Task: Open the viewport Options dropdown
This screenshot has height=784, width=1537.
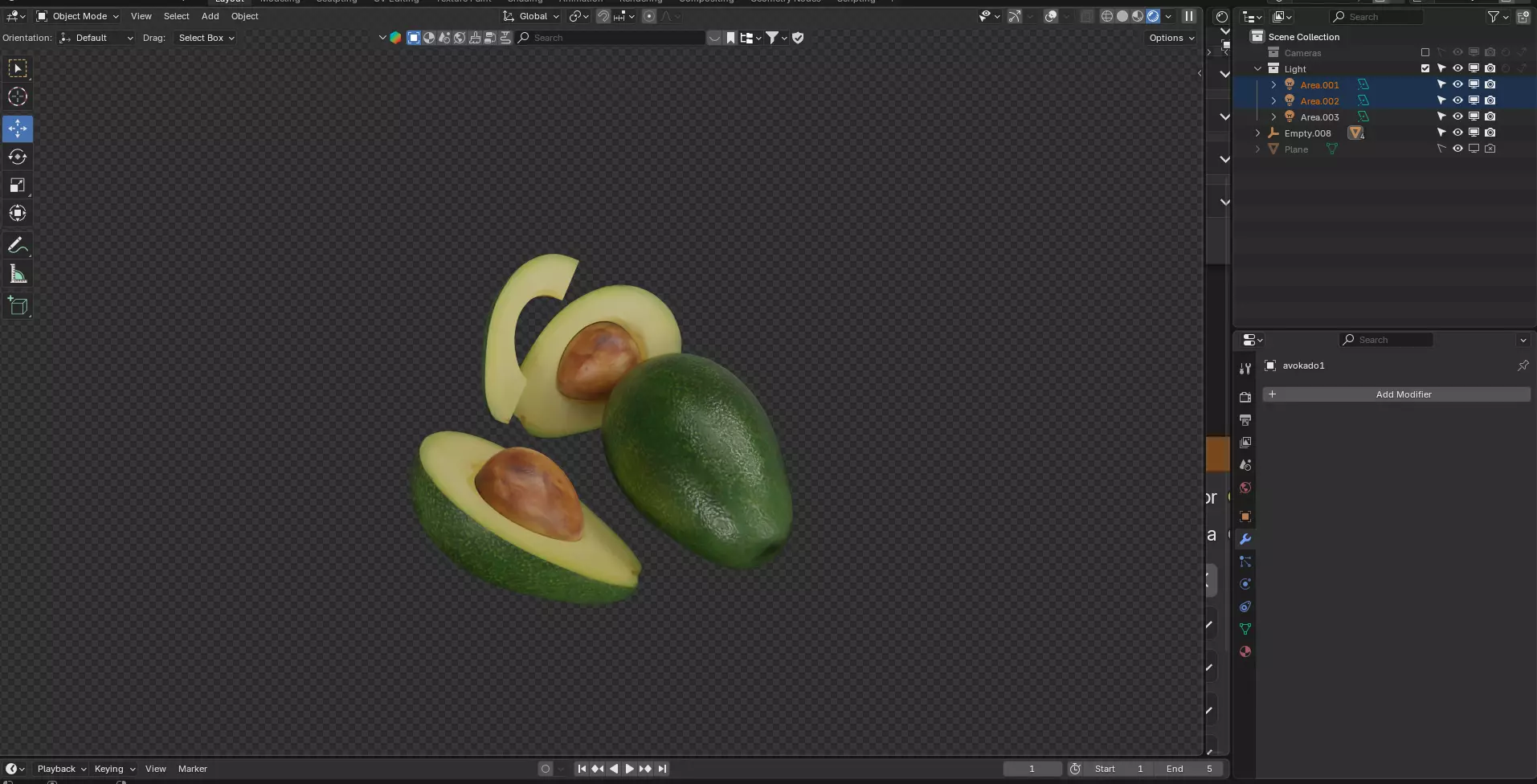Action: point(1171,38)
